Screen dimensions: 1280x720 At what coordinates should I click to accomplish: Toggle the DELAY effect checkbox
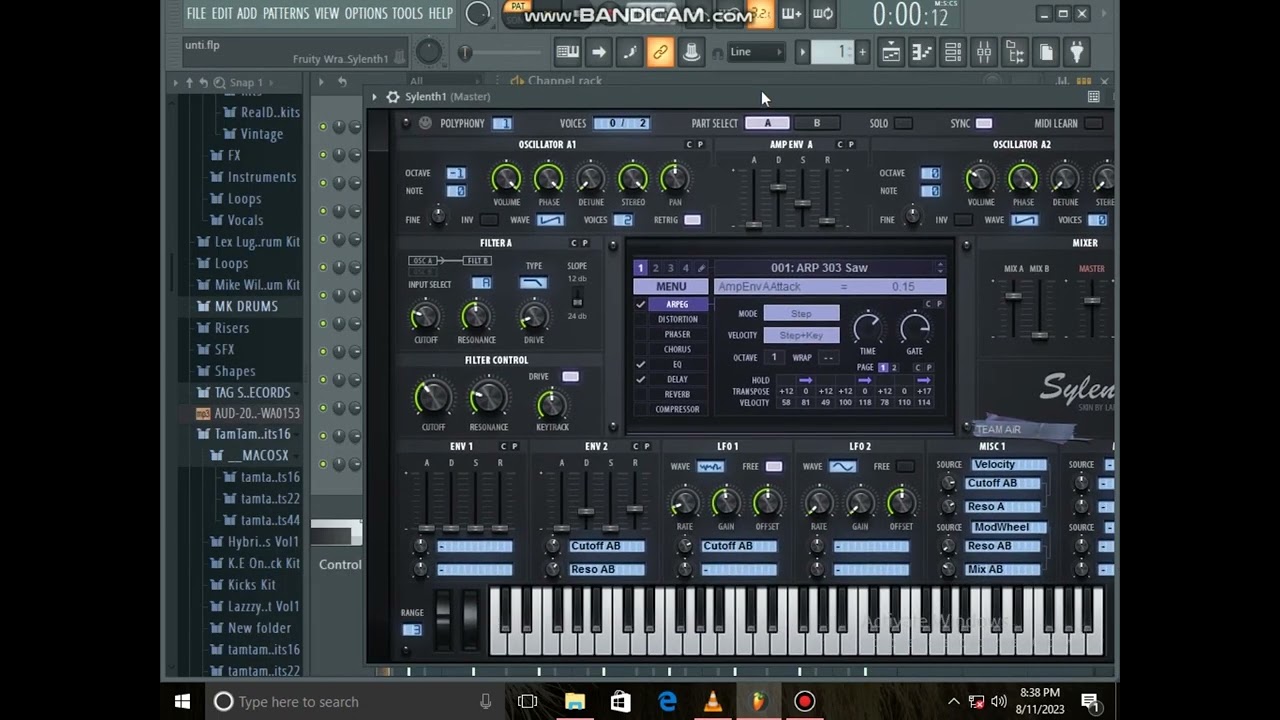[x=640, y=379]
